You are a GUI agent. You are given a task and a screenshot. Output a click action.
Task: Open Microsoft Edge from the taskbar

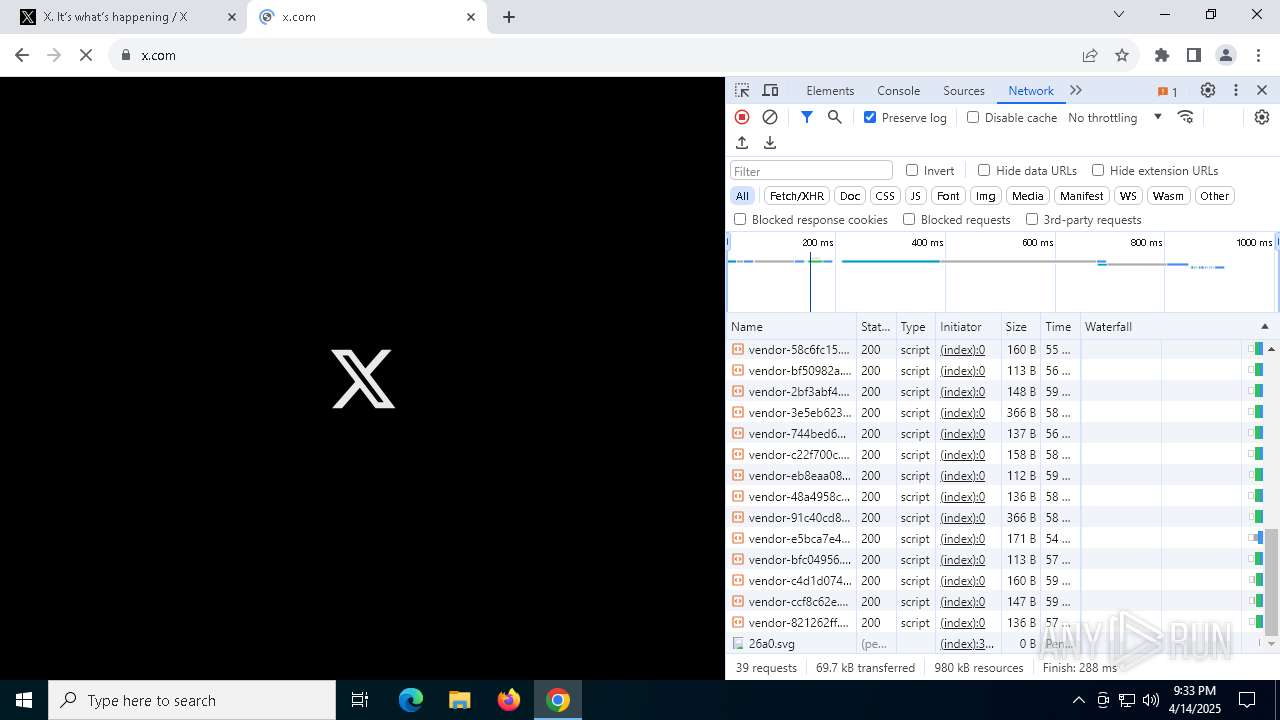tap(411, 700)
